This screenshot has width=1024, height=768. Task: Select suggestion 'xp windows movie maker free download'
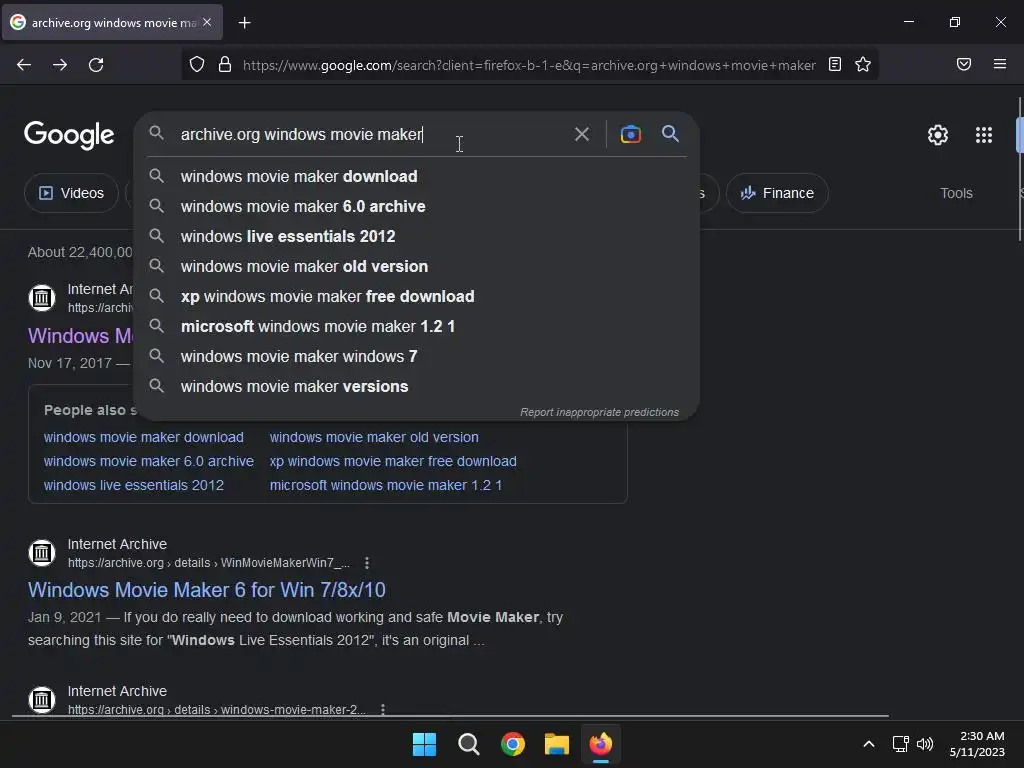click(417, 296)
